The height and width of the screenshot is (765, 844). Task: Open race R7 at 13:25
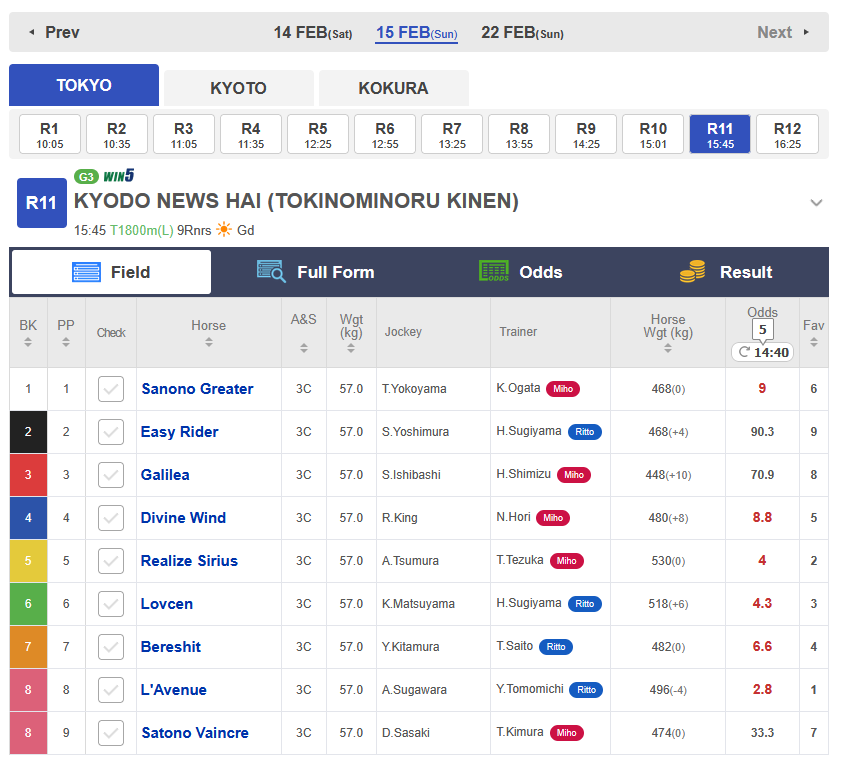[452, 135]
